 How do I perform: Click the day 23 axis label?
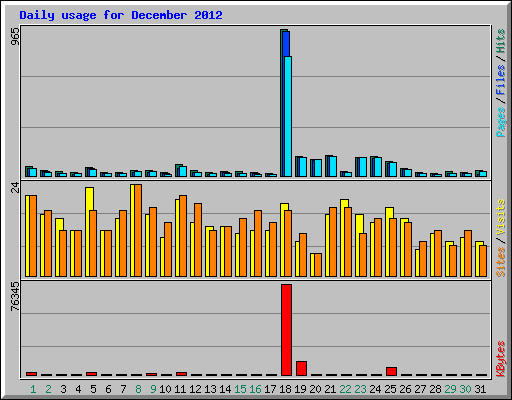[360, 389]
